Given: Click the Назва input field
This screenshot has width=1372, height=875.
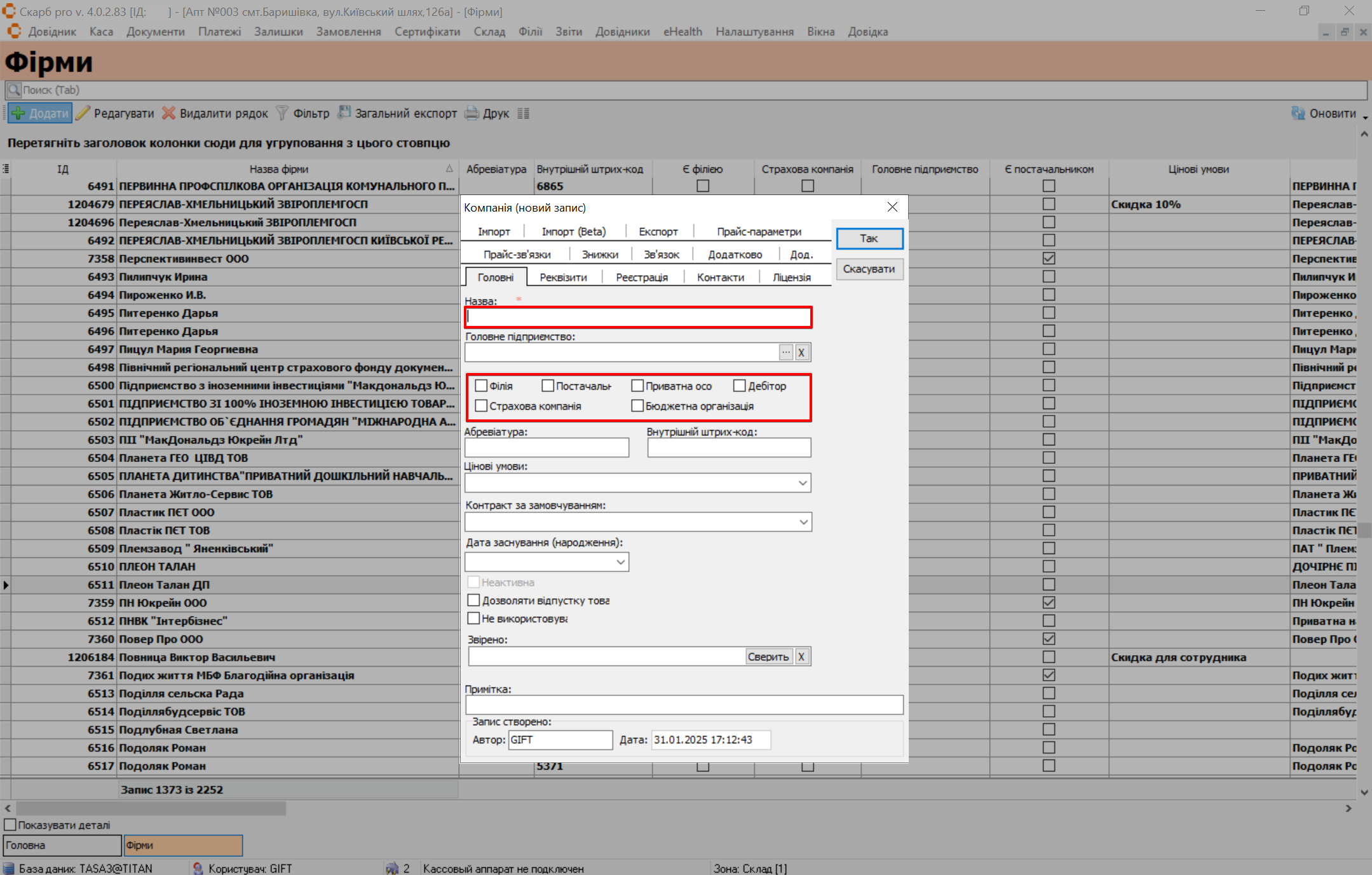Looking at the screenshot, I should pos(638,317).
